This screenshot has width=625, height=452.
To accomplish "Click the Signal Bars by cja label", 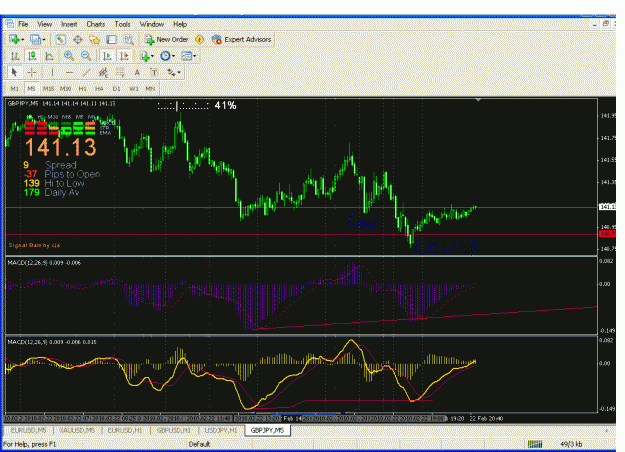I will 34,245.
